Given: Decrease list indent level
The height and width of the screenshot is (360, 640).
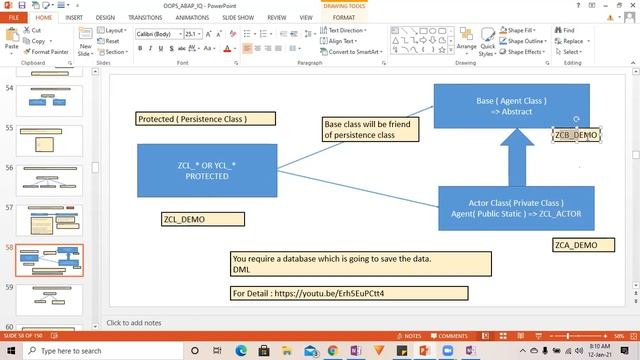Looking at the screenshot, I should point(284,34).
